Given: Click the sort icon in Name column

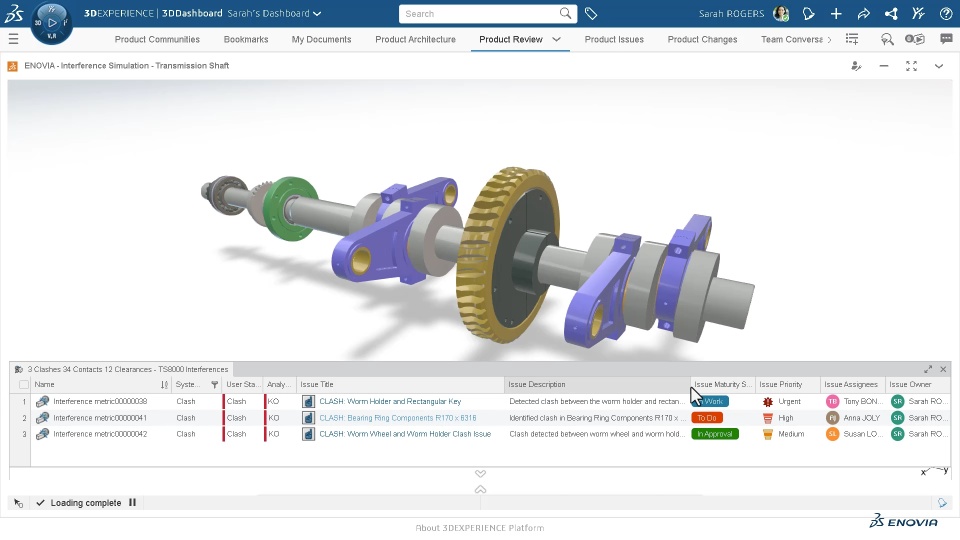Looking at the screenshot, I should (164, 384).
